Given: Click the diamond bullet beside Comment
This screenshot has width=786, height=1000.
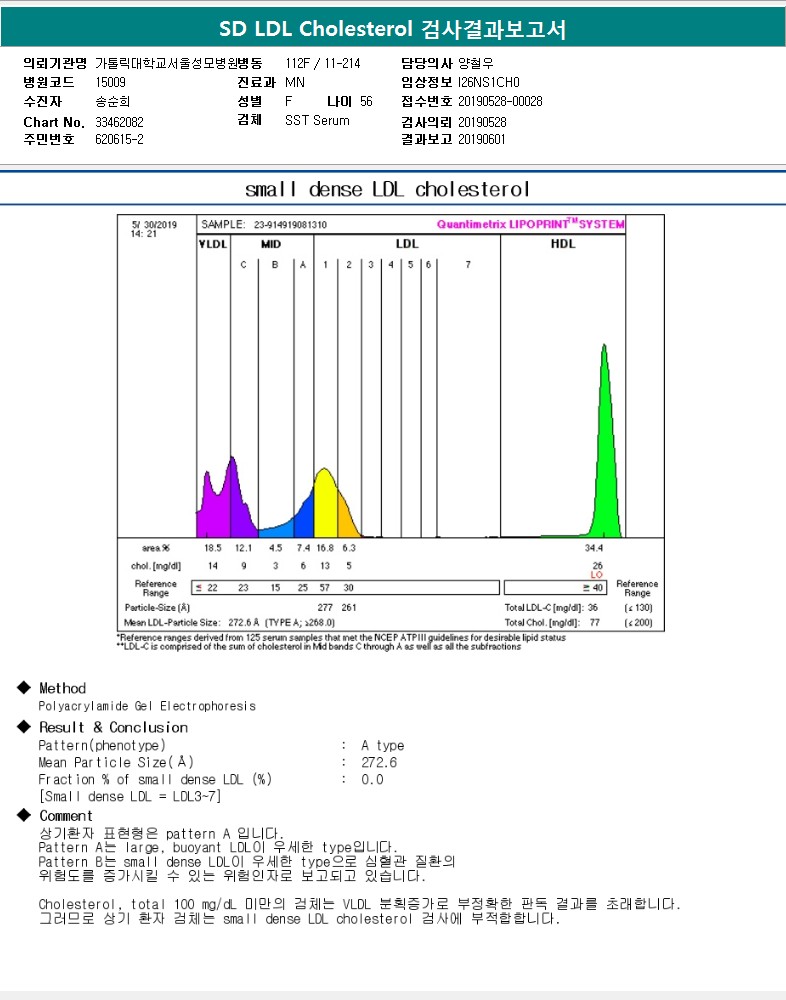Looking at the screenshot, I should click(24, 816).
